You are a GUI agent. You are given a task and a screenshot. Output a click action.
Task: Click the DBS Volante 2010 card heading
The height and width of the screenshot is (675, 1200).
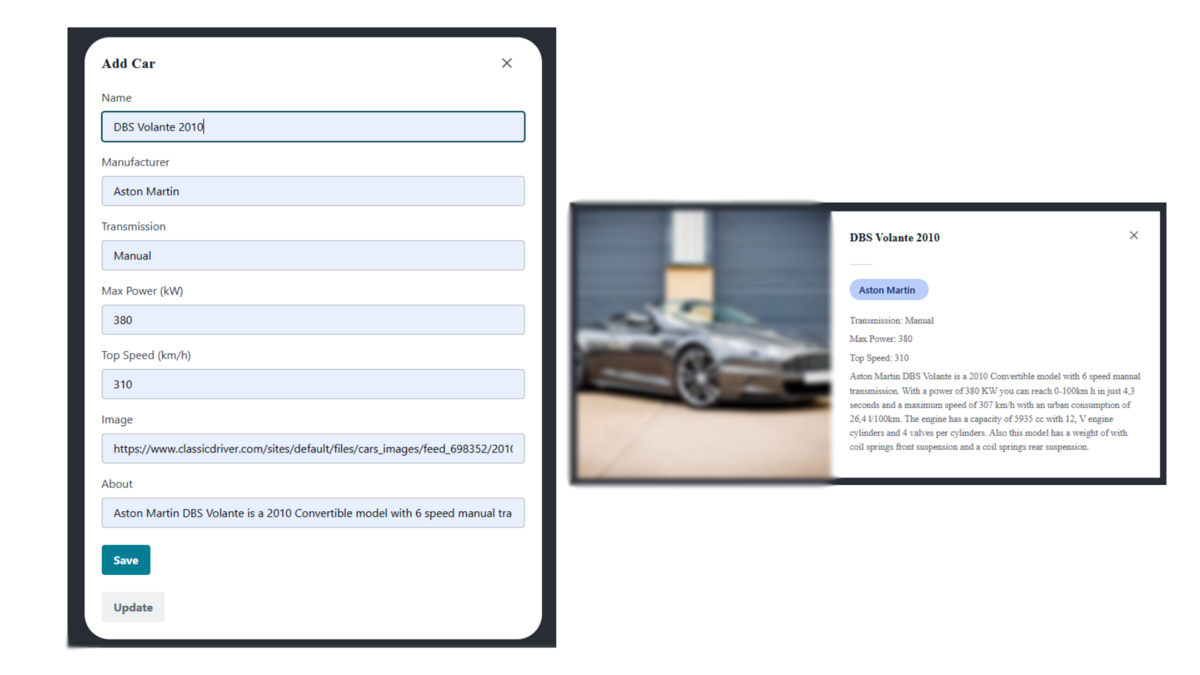[x=895, y=238]
